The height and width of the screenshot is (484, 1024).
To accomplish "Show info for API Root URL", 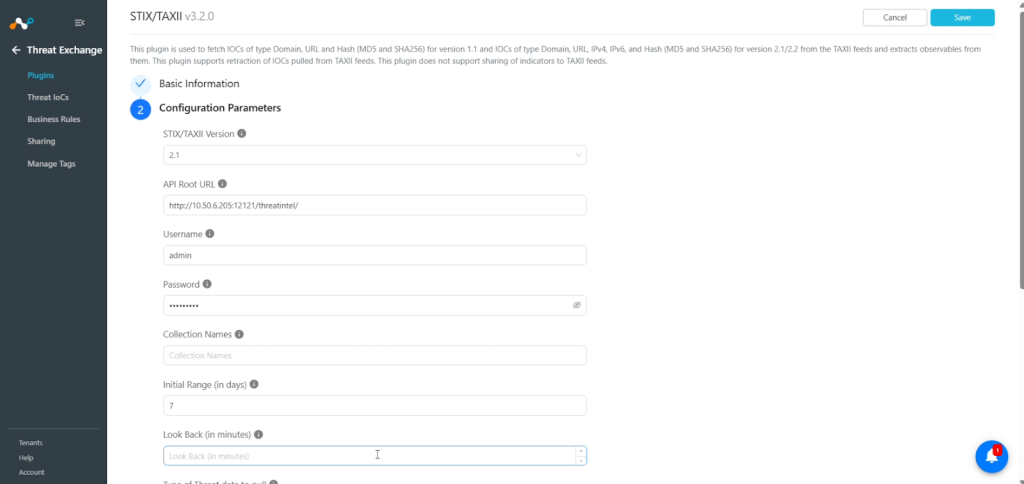I will point(222,184).
